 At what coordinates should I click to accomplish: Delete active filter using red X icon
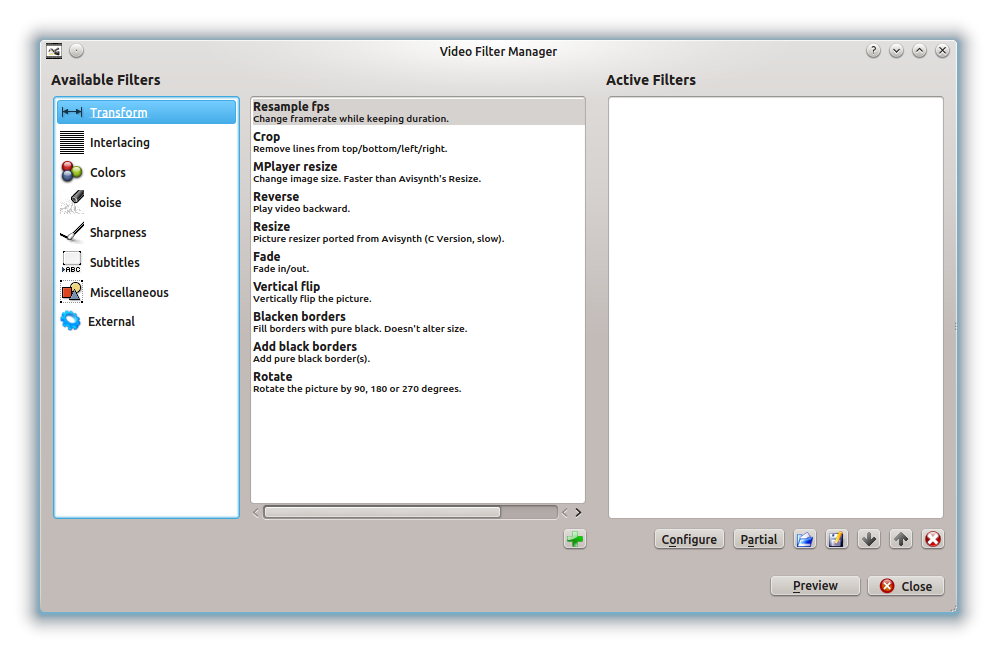tap(932, 539)
